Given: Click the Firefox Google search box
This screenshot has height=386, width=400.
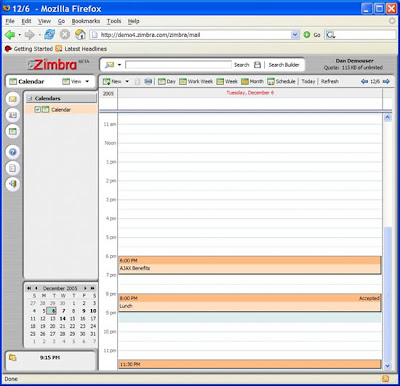Looking at the screenshot, I should tap(361, 35).
